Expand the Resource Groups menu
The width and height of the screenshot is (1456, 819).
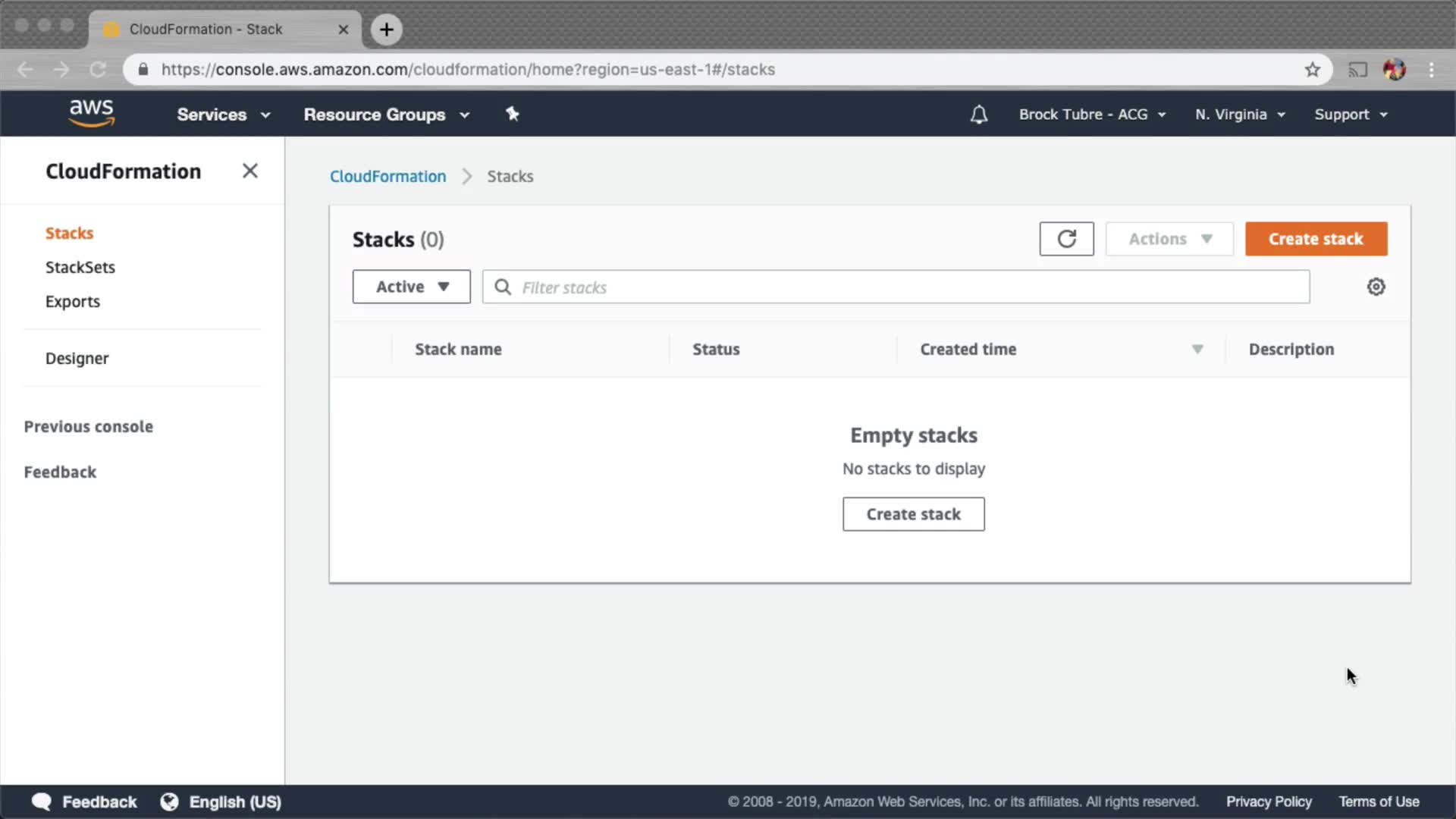coord(386,115)
